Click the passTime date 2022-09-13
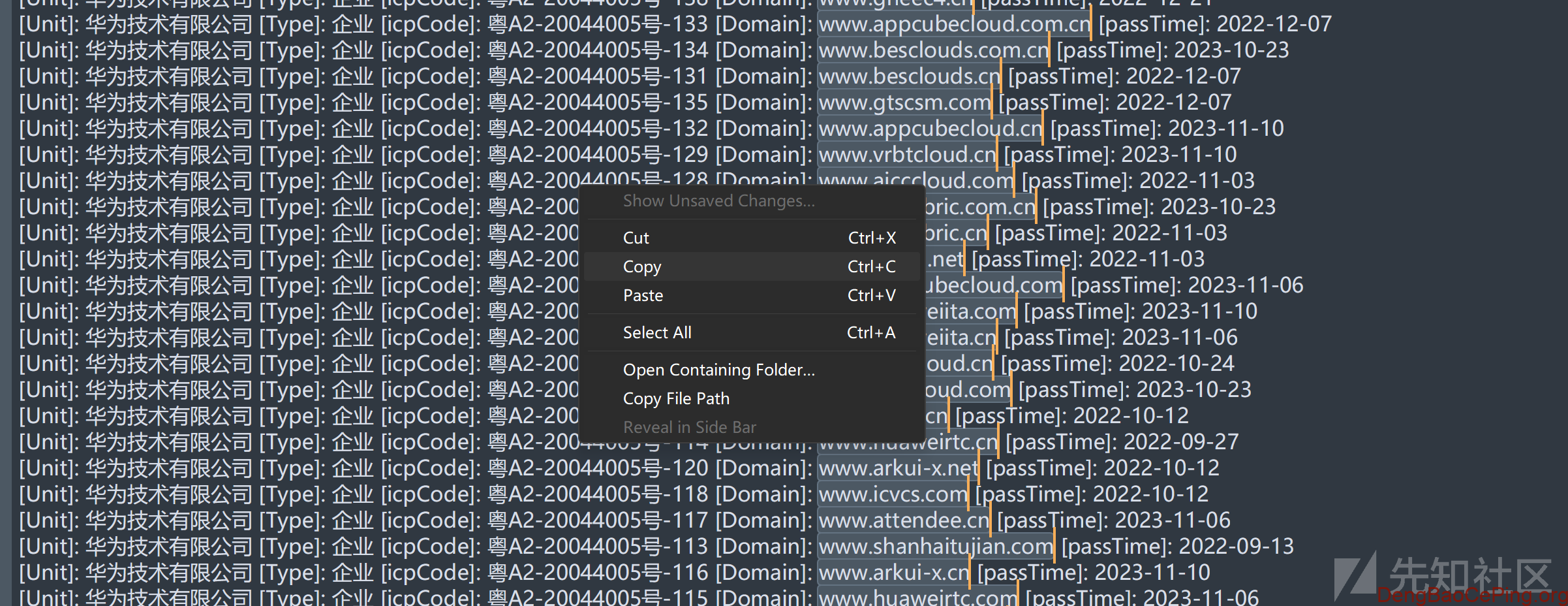Viewport: 1568px width, 606px height. pyautogui.click(x=1236, y=547)
